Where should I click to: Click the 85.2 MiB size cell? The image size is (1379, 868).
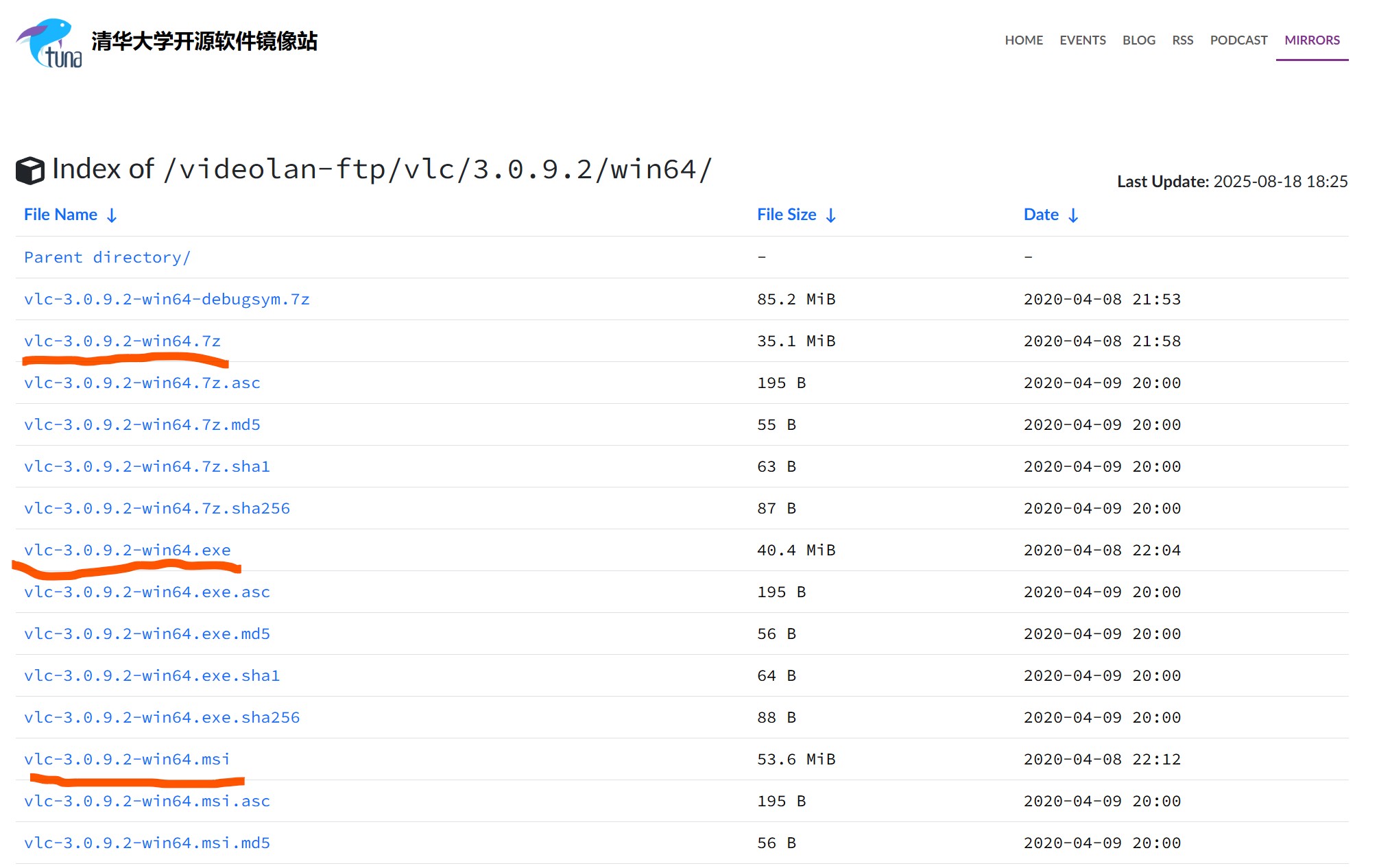(x=796, y=299)
